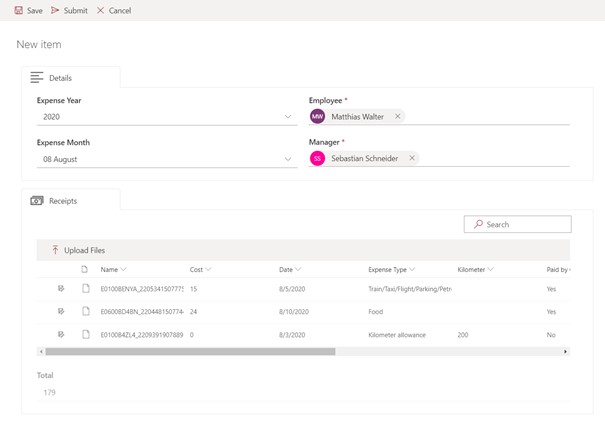
Task: Click the Manager people picker field
Action: click(x=439, y=158)
